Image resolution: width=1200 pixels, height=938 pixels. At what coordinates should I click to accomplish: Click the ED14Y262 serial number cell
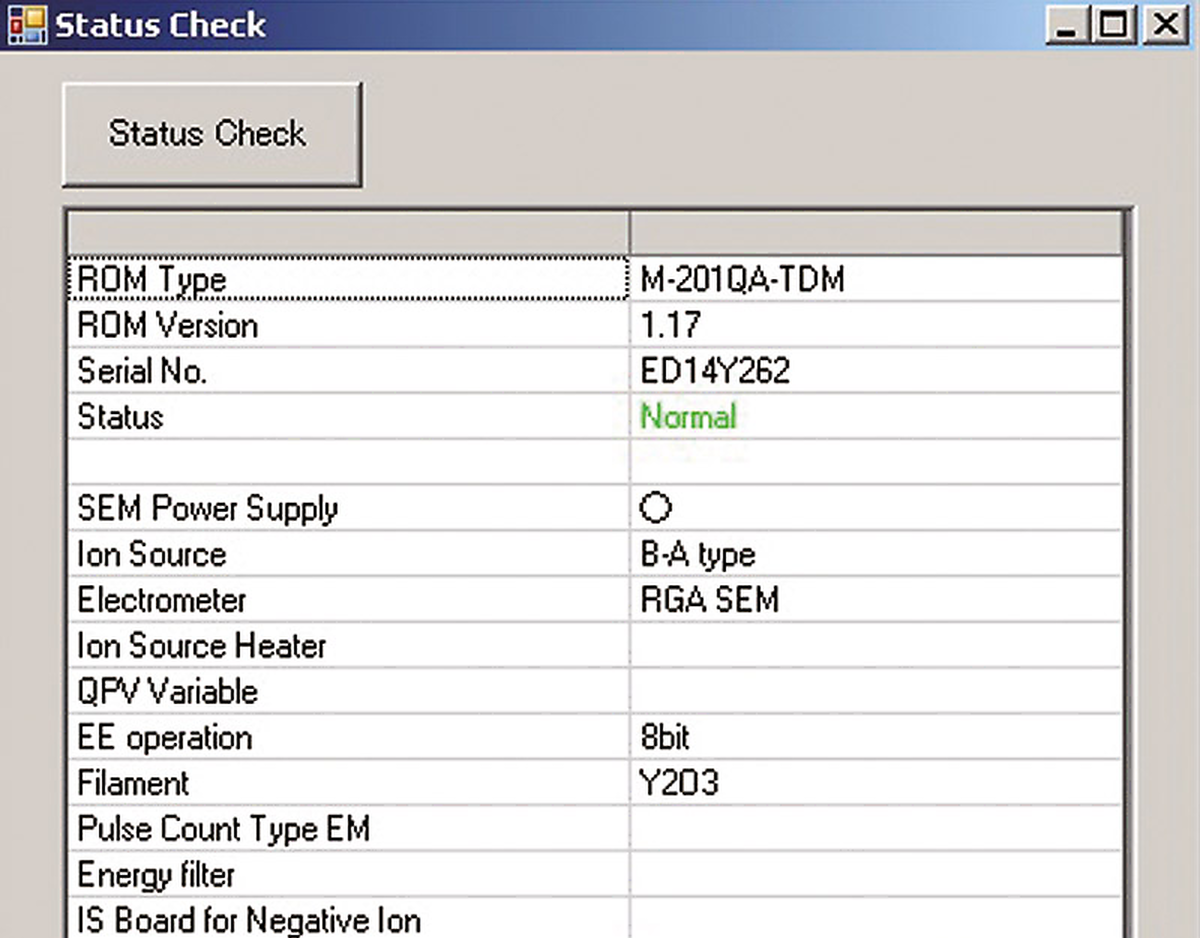[x=715, y=372]
